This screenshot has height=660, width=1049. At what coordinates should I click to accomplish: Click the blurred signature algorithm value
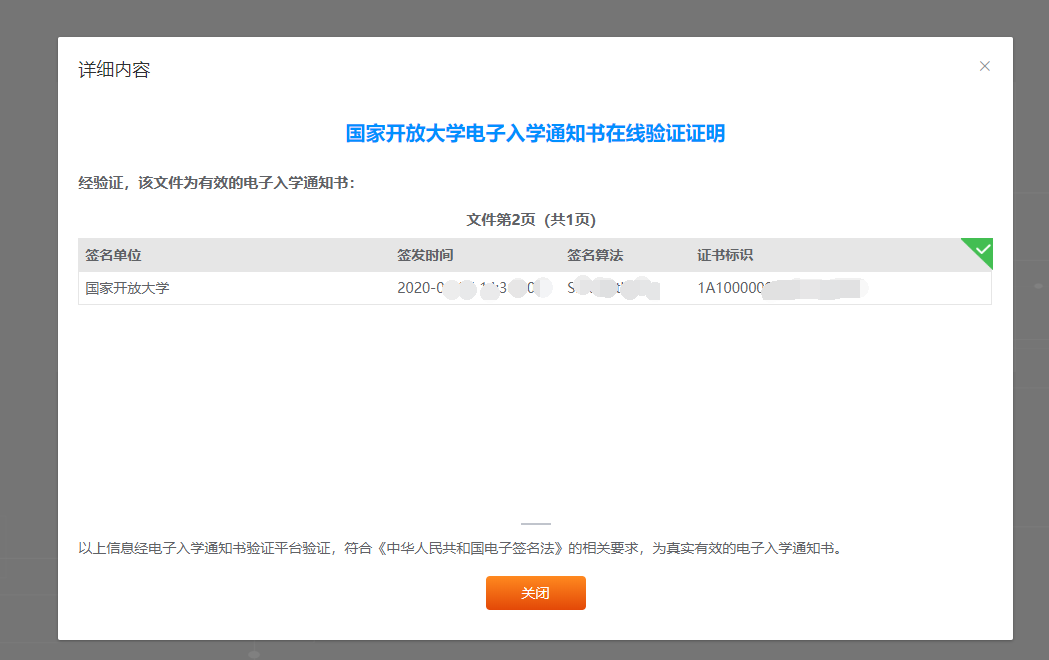[612, 288]
